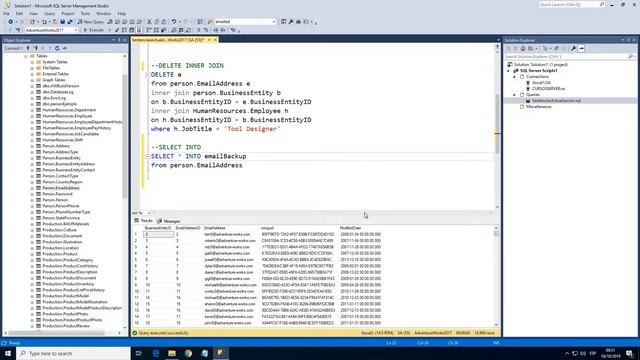
Task: Open the AdventureWorks2017 database dropdown
Action: (76, 30)
